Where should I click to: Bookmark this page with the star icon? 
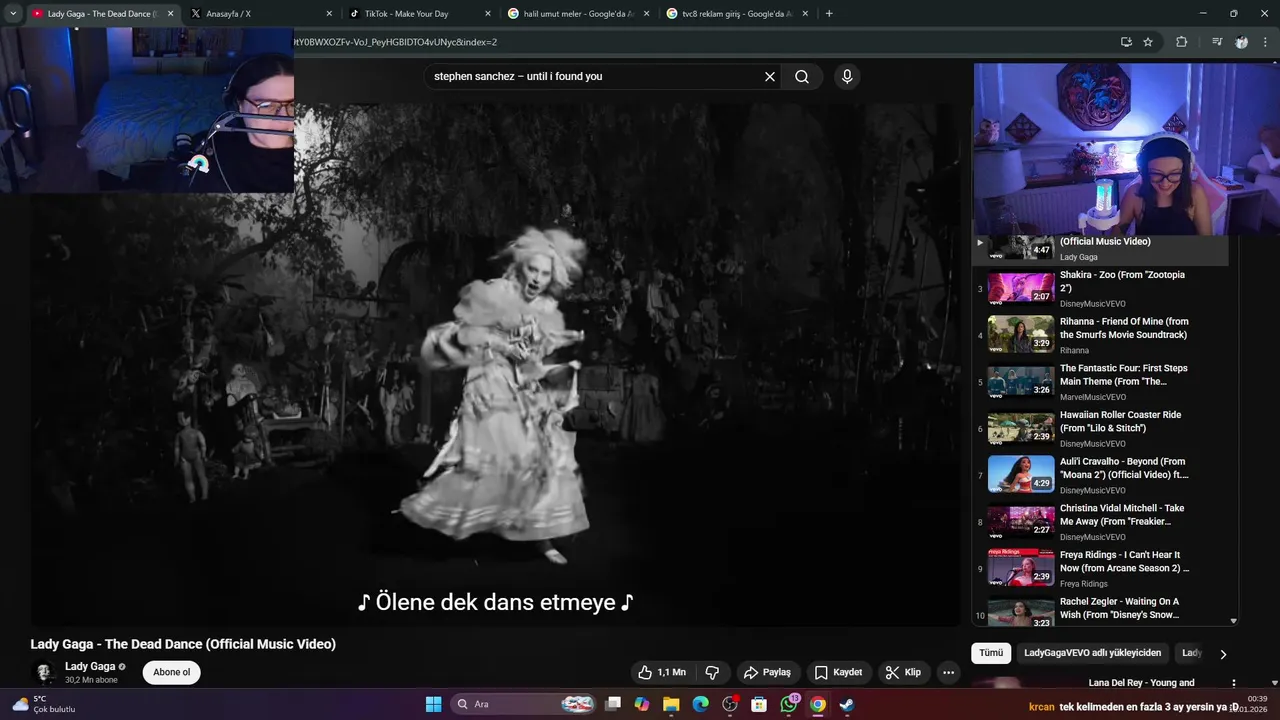click(x=1148, y=42)
